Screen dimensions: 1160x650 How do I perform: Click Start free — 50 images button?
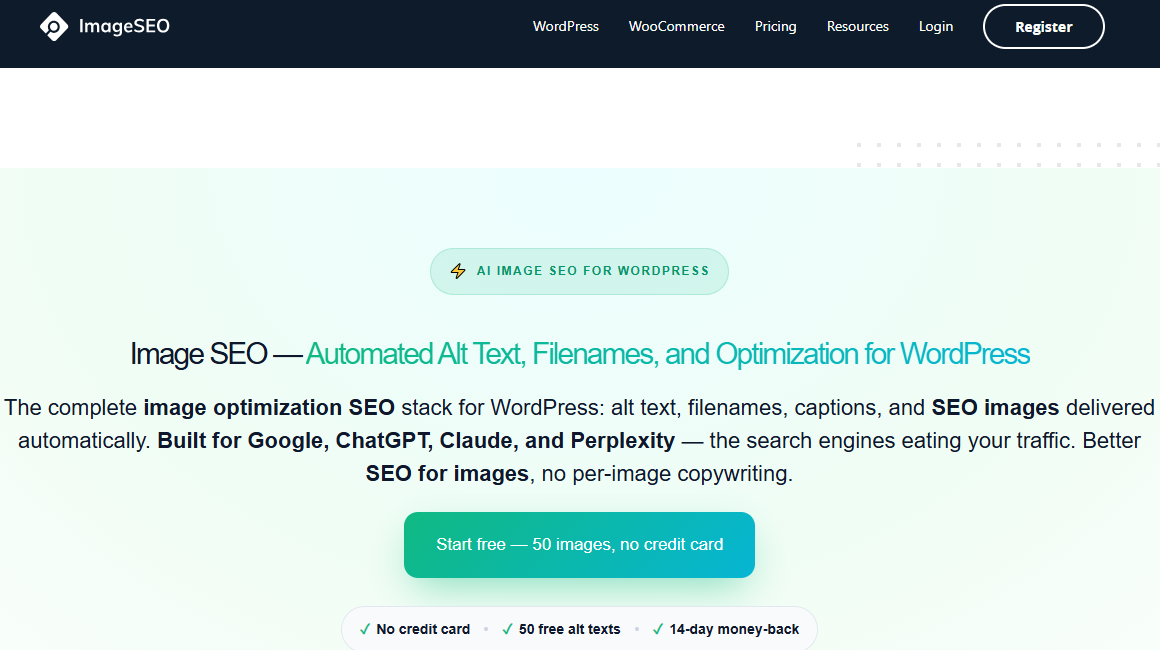click(x=579, y=545)
